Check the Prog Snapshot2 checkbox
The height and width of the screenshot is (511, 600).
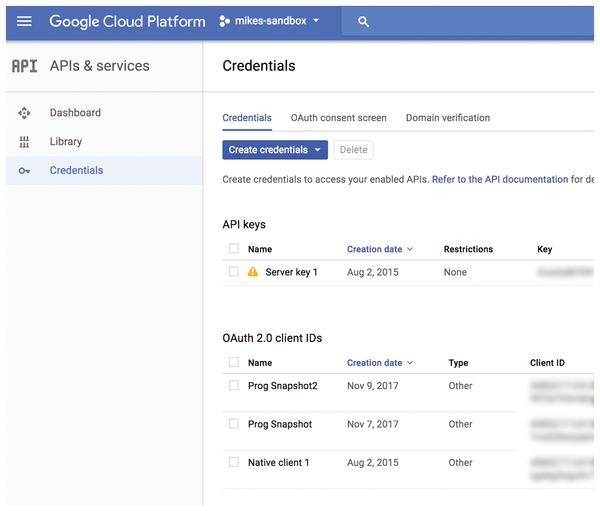(x=233, y=385)
